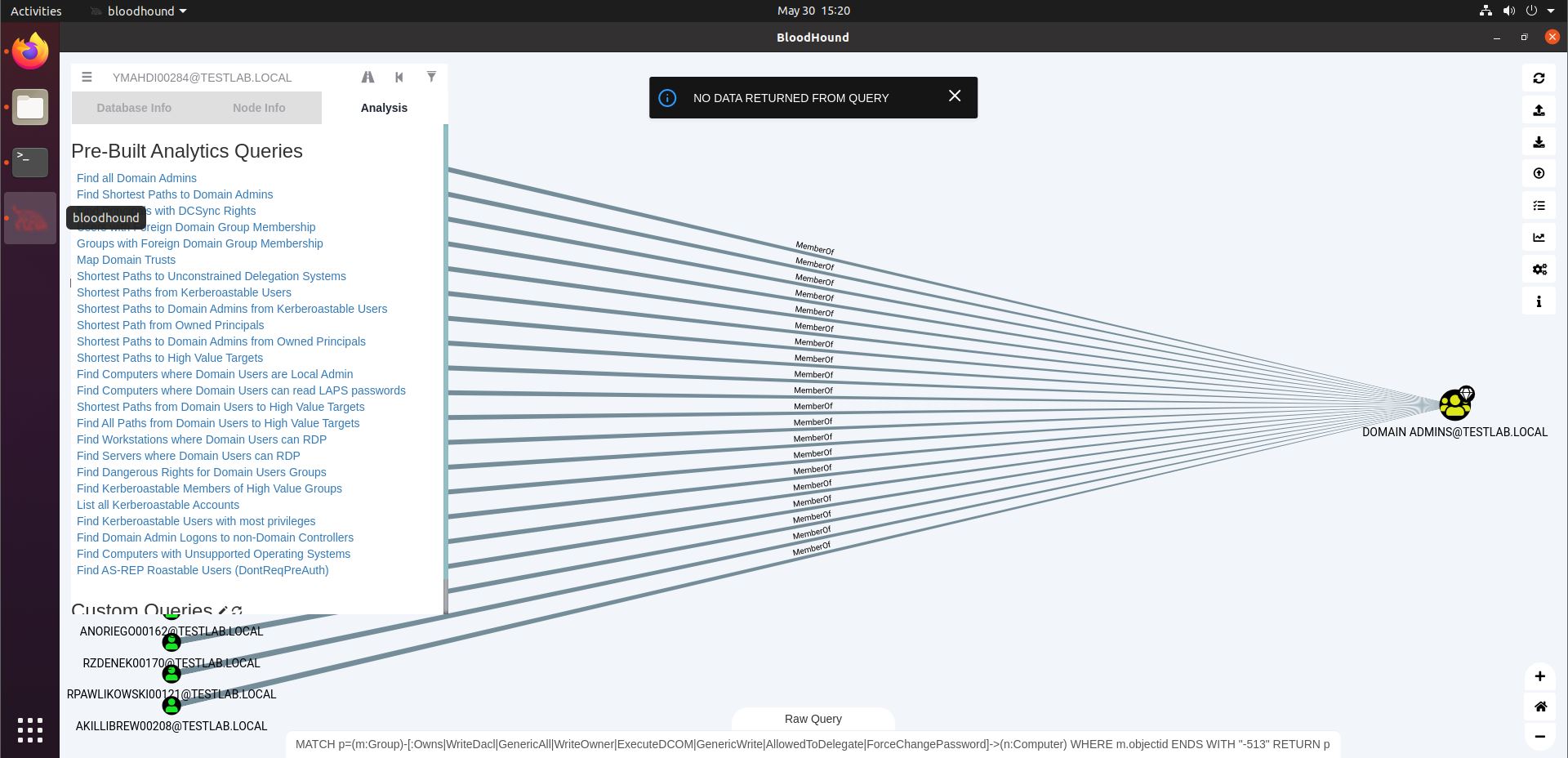This screenshot has width=1568, height=758.
Task: Run Find Domain Admin Logons to non-Domain Controllers
Action: 215,537
